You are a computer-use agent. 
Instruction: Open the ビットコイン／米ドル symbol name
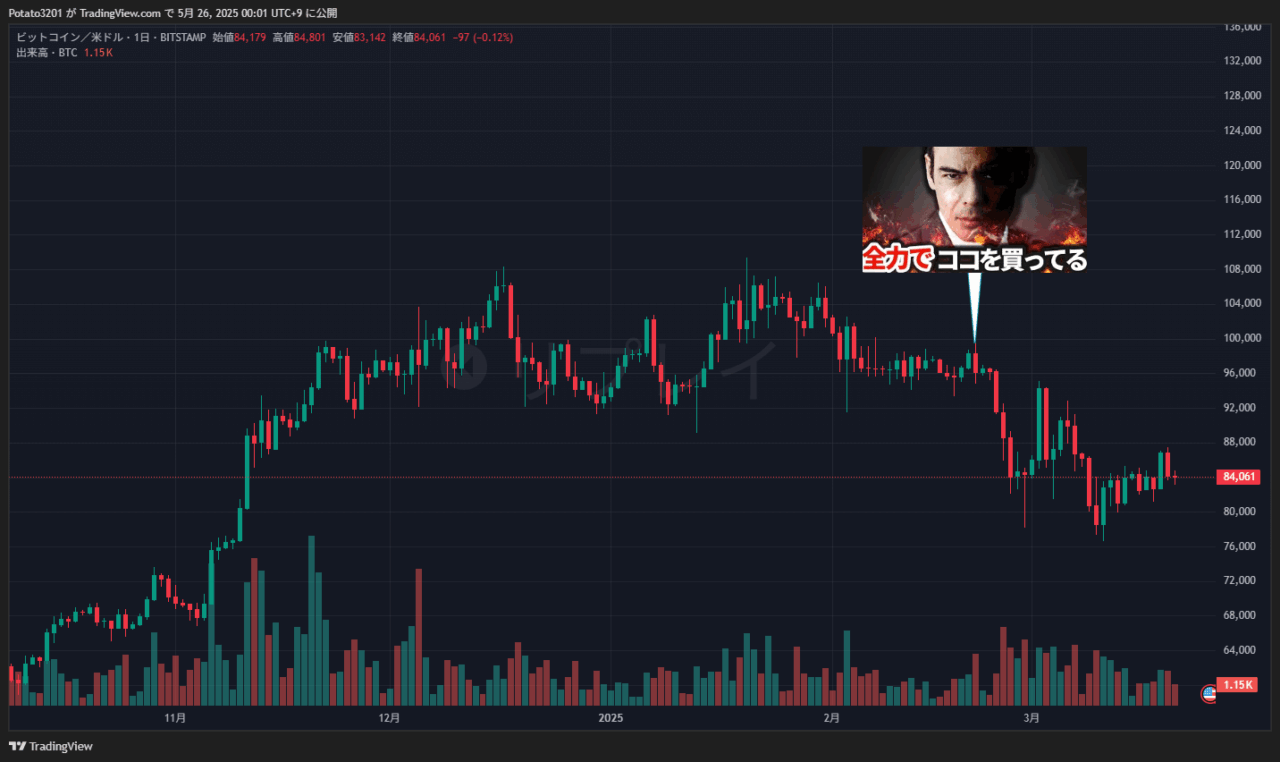(68, 36)
